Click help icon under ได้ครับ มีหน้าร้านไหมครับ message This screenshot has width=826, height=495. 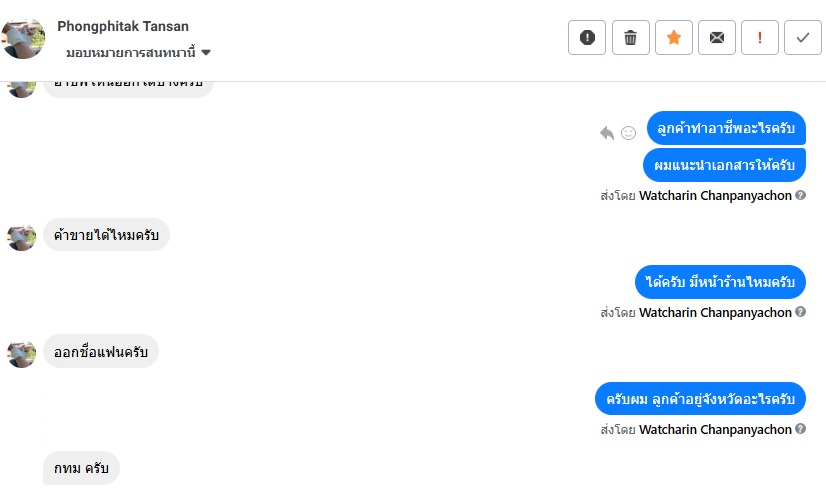[x=800, y=313]
